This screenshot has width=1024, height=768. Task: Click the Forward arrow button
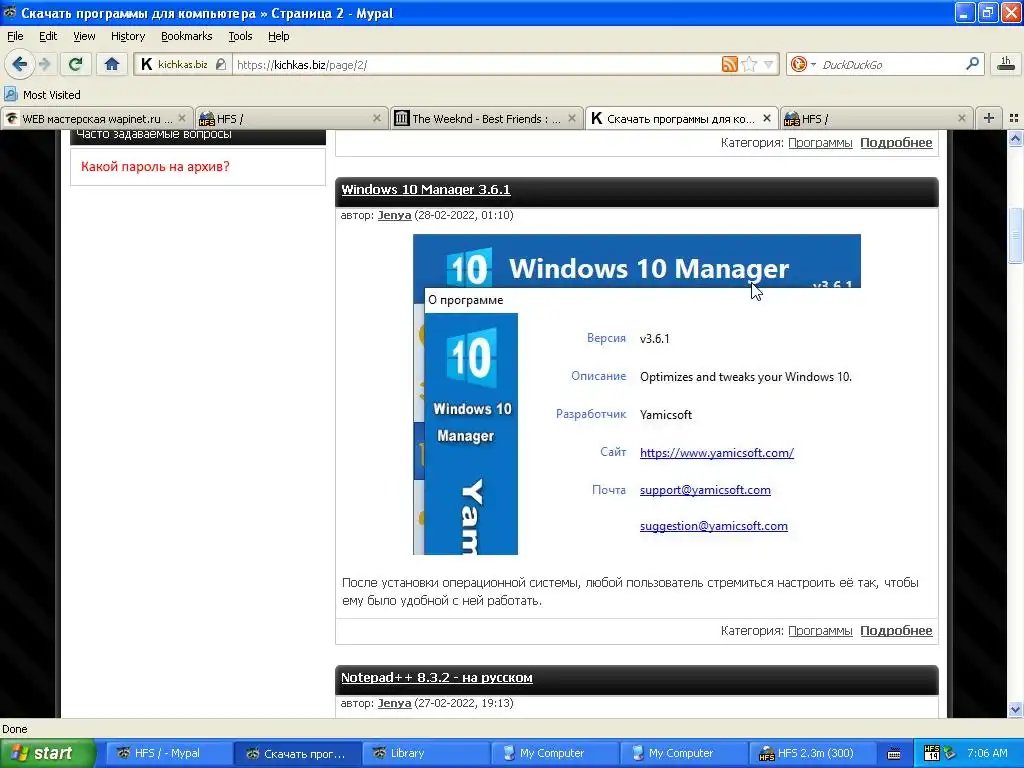tap(45, 64)
